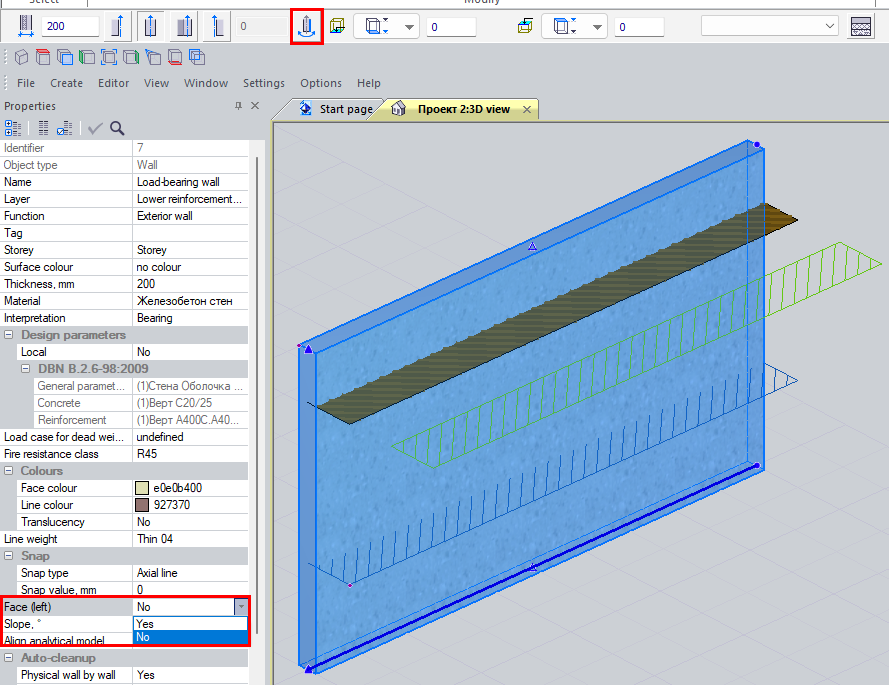Open the Settings menu
This screenshot has width=889, height=685.
264,83
